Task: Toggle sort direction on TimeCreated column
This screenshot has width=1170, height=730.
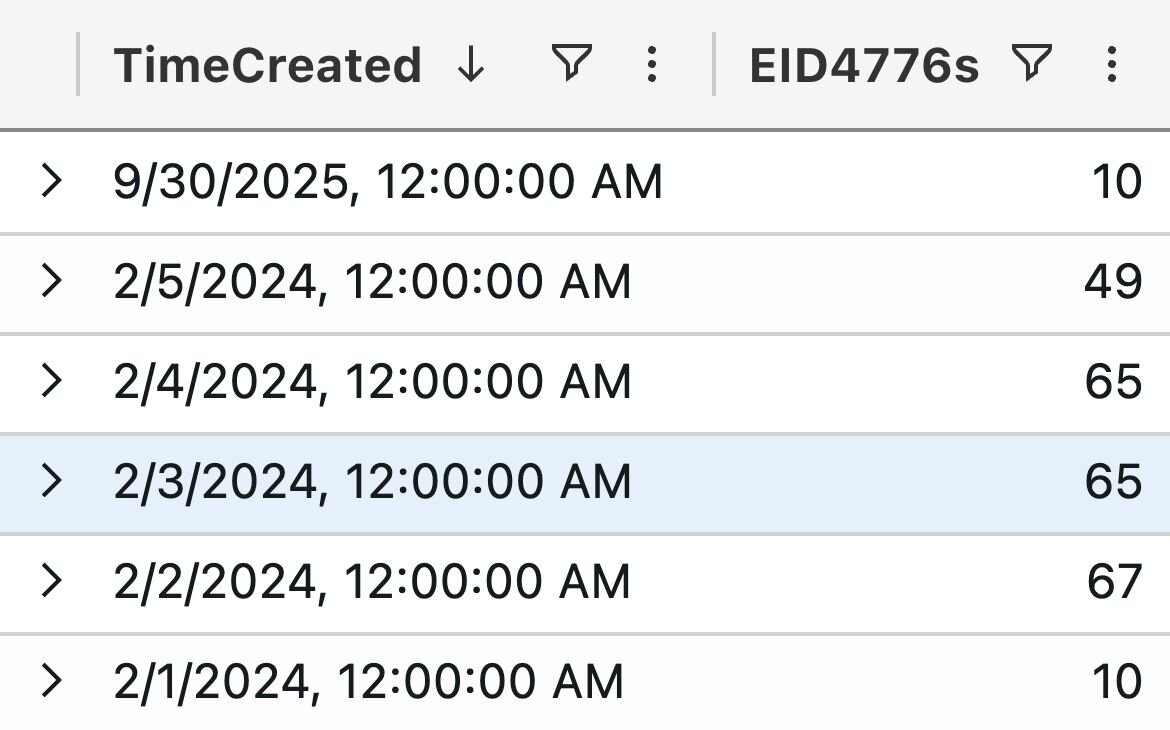Action: coord(469,65)
